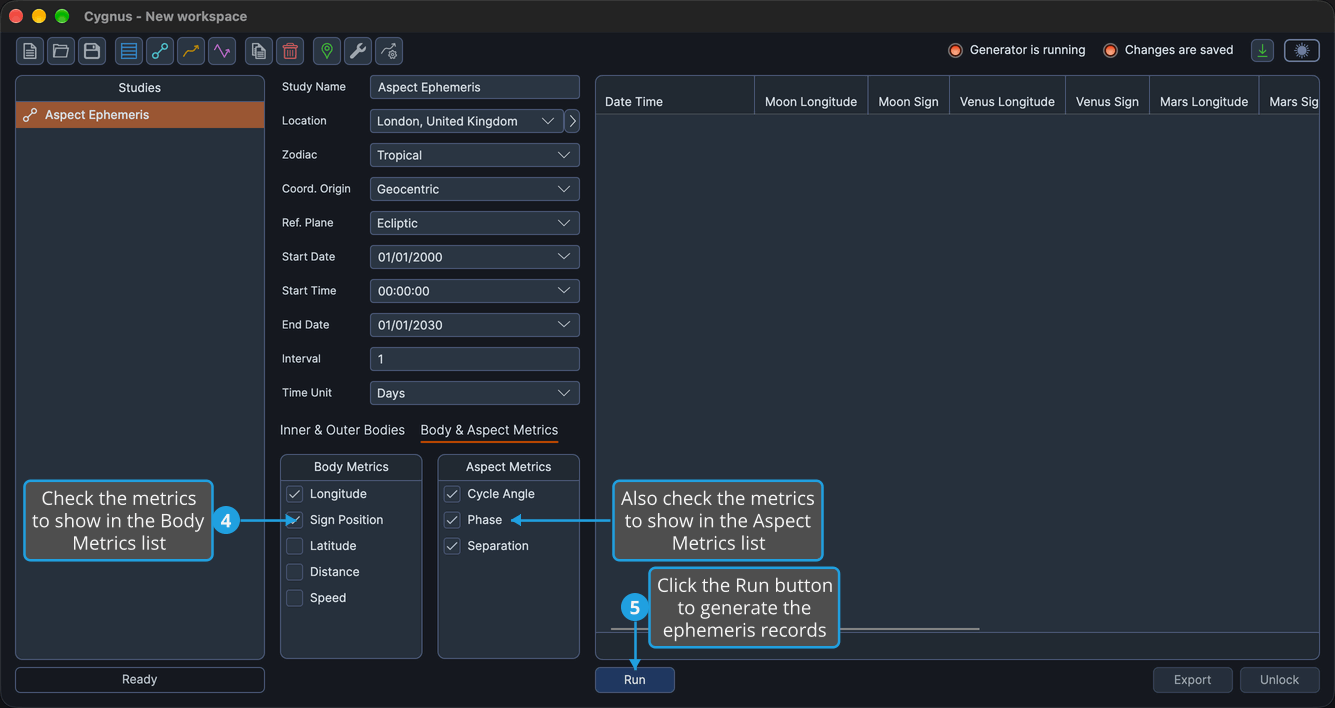Run the ephemeris generator
This screenshot has width=1335, height=708.
635,680
